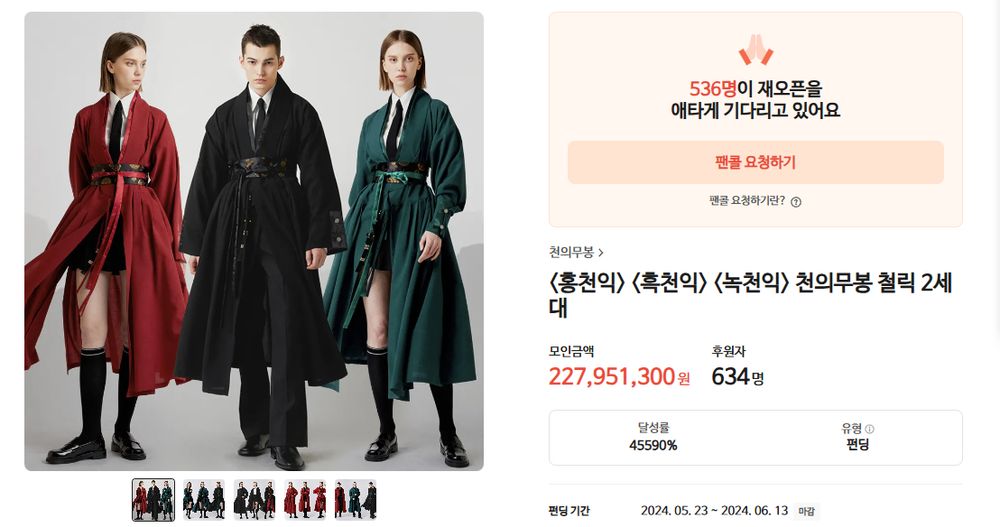Select the first highlighted thumbnail image

tap(153, 500)
